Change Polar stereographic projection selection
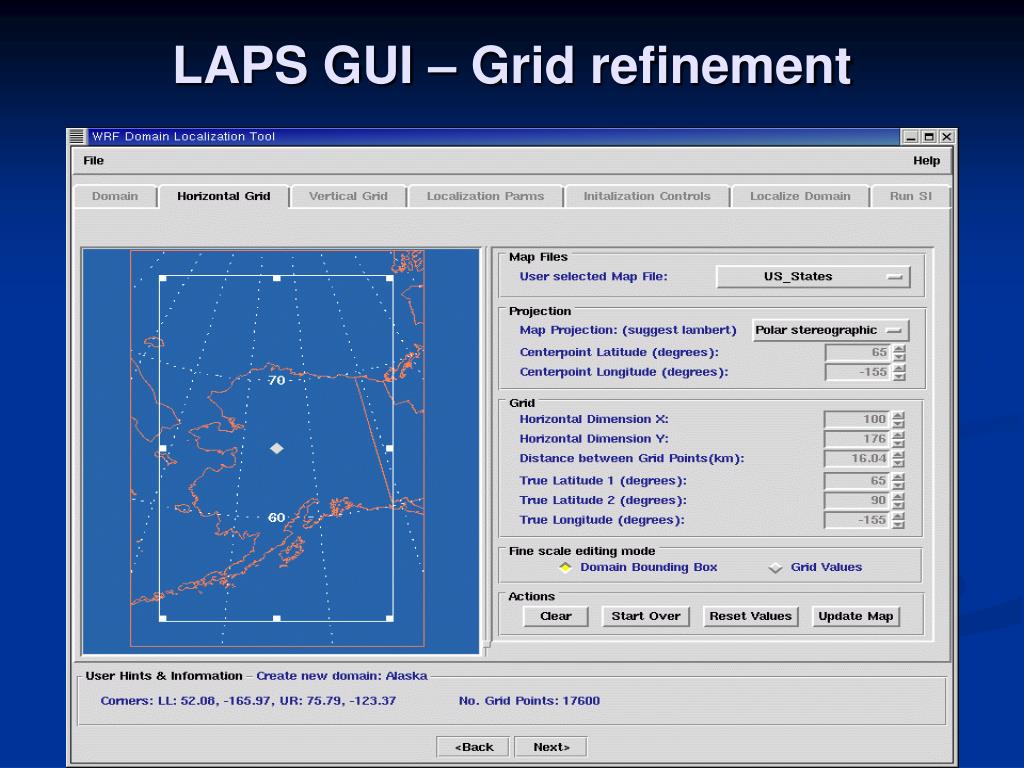 pos(830,329)
